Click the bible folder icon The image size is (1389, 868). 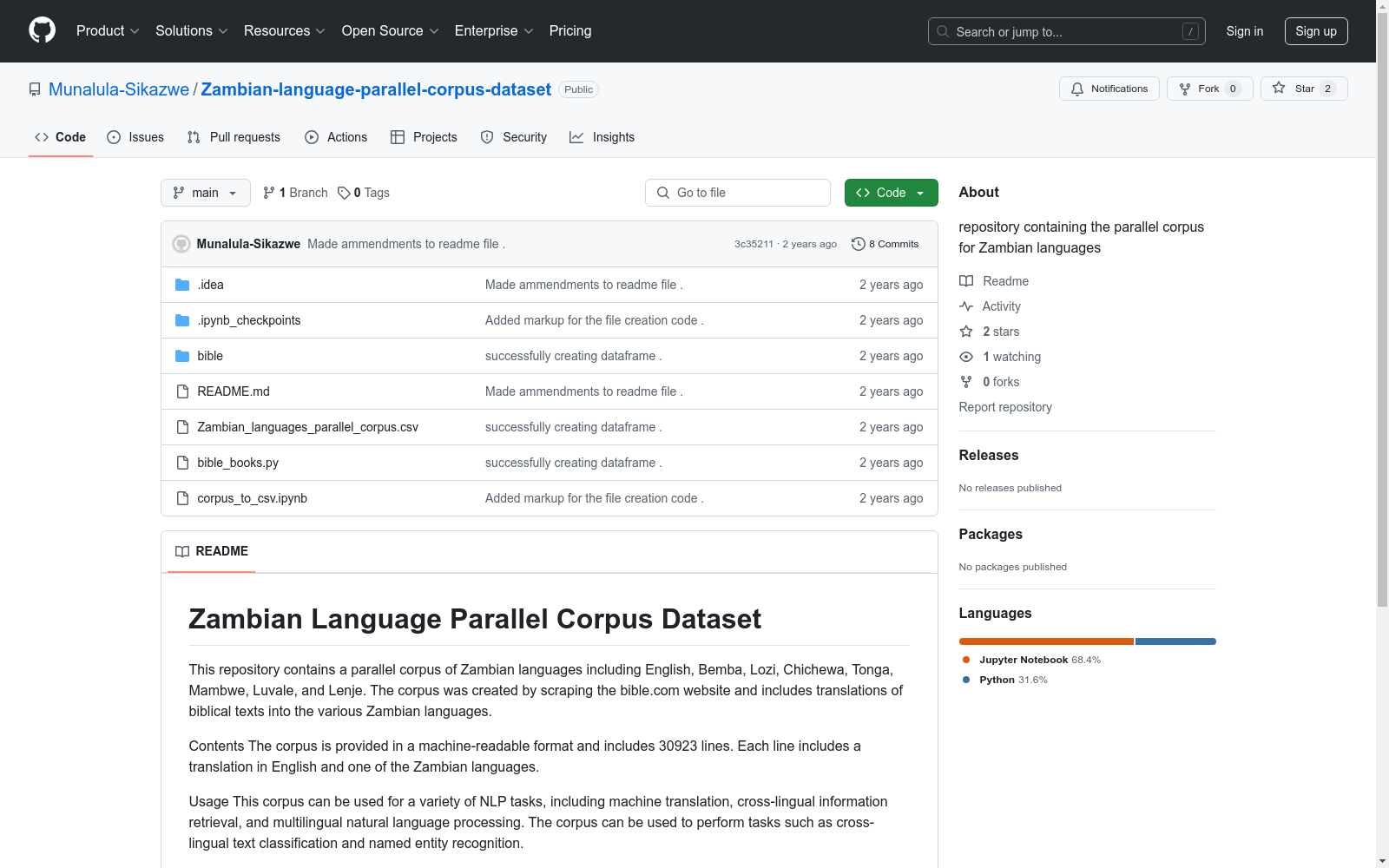coord(182,356)
